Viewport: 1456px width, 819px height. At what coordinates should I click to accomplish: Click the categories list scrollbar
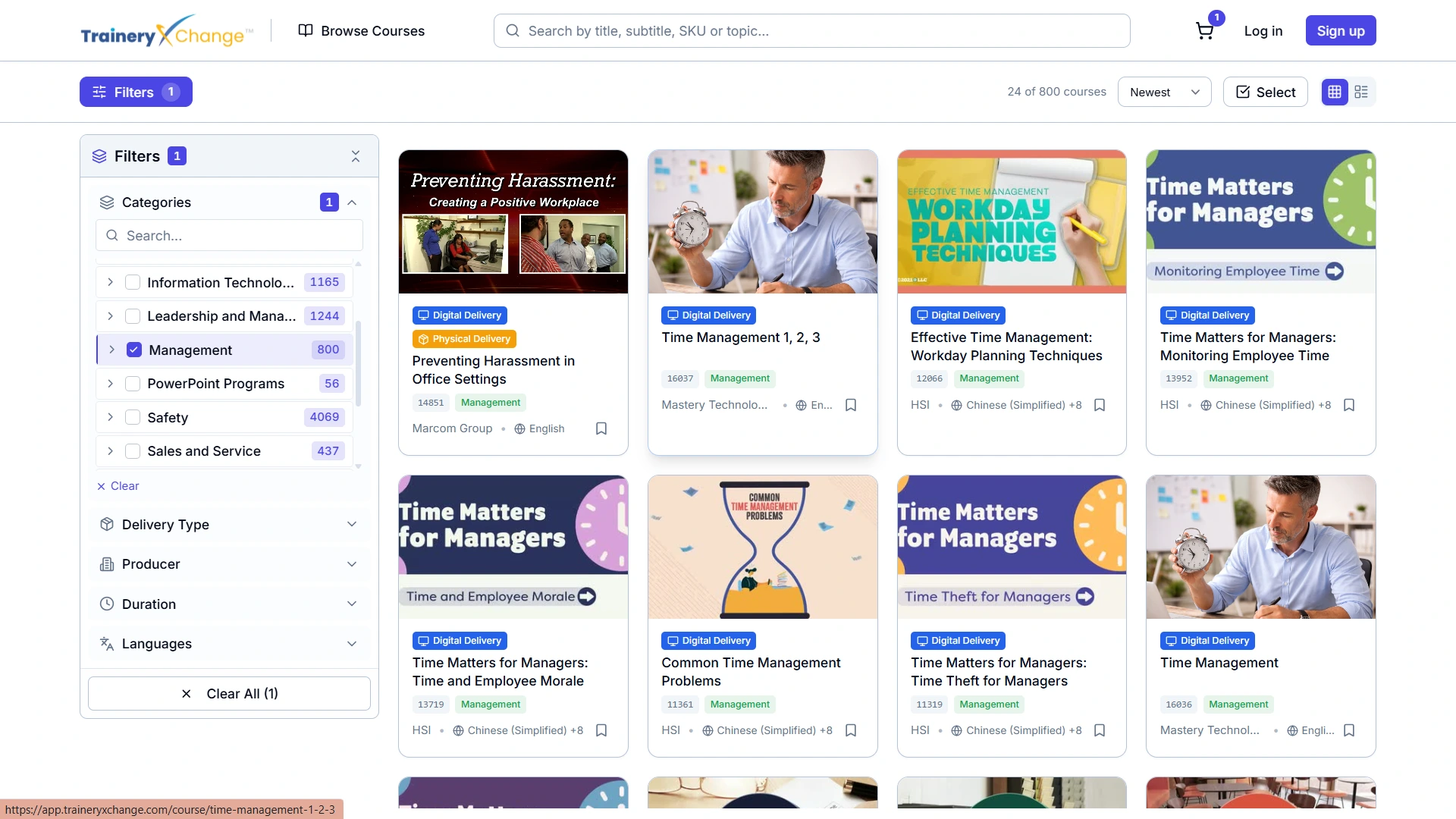point(358,364)
